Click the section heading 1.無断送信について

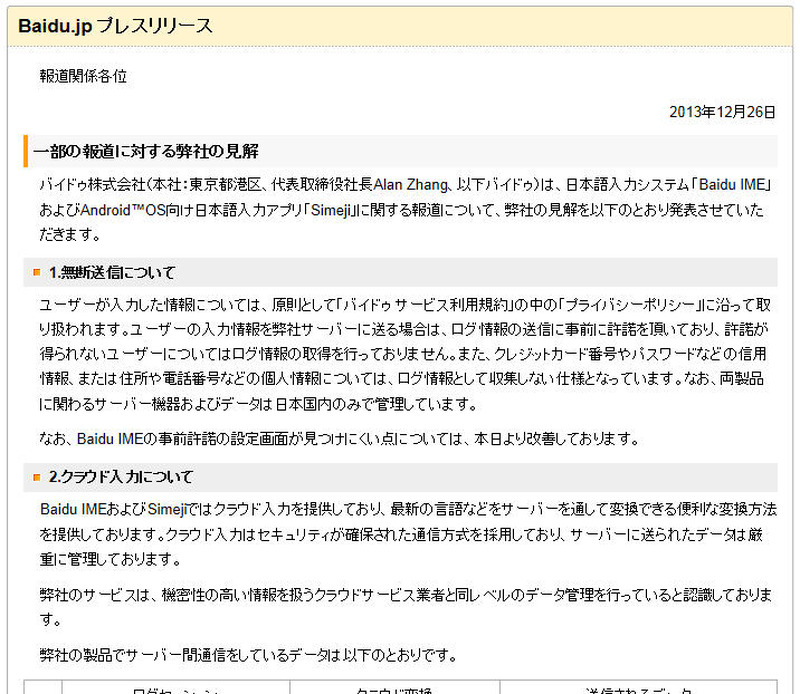[112, 273]
